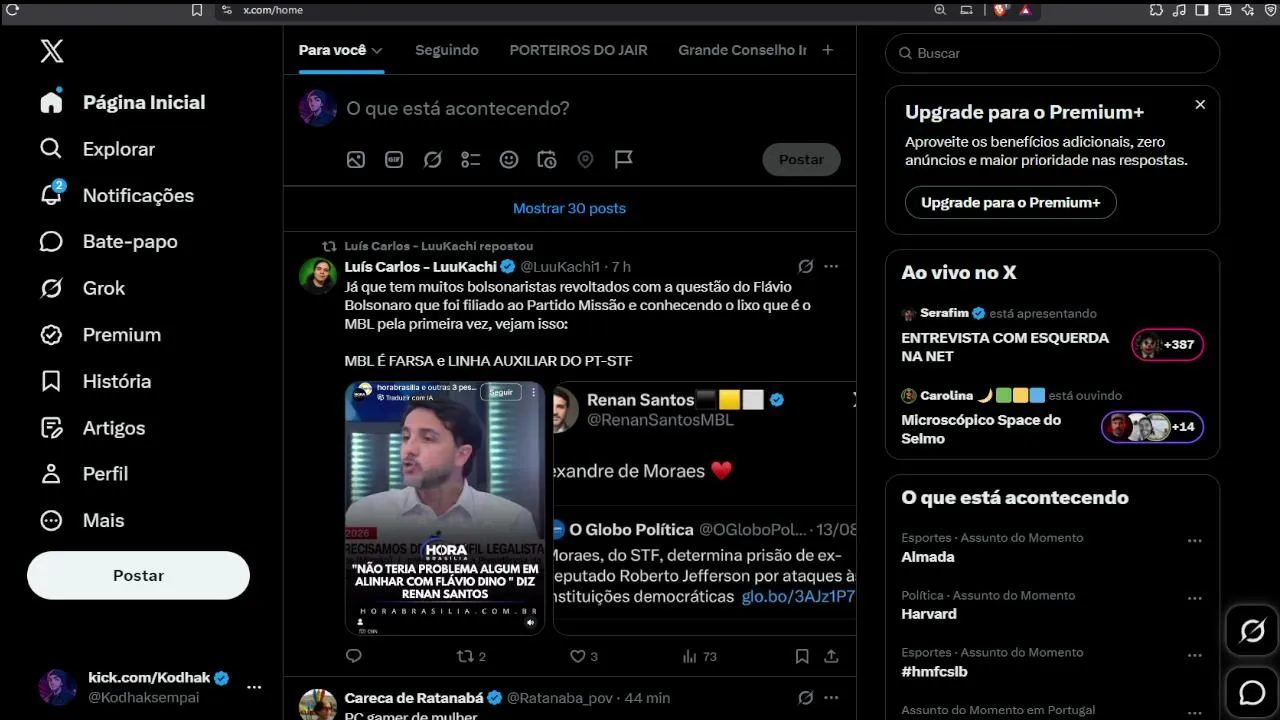Open Grok explain on Careca de Ratanabá post
This screenshot has width=1280, height=720.
805,697
